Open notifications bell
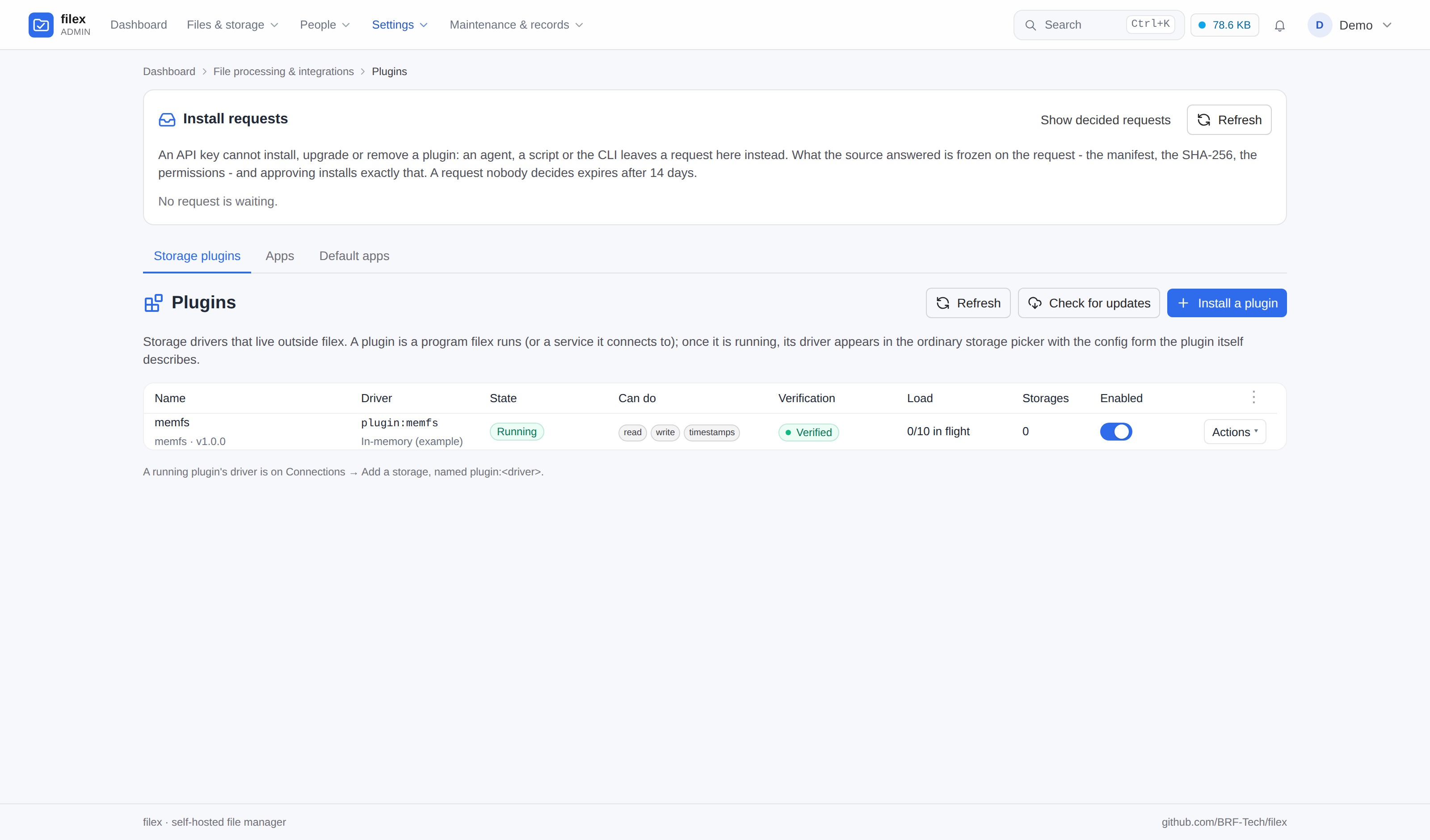The height and width of the screenshot is (840, 1430). [1279, 25]
